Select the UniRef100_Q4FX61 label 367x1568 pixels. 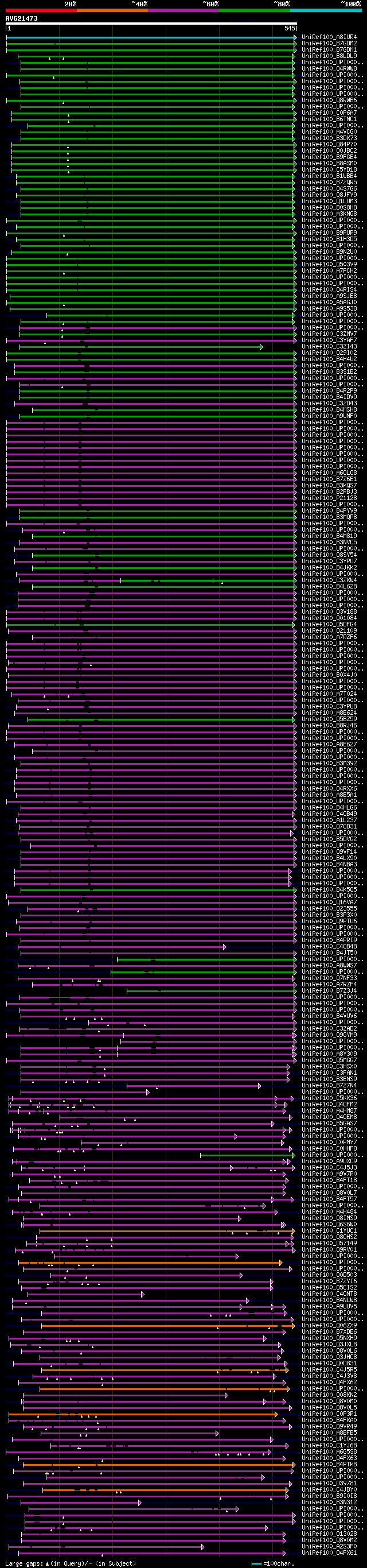point(329,1552)
